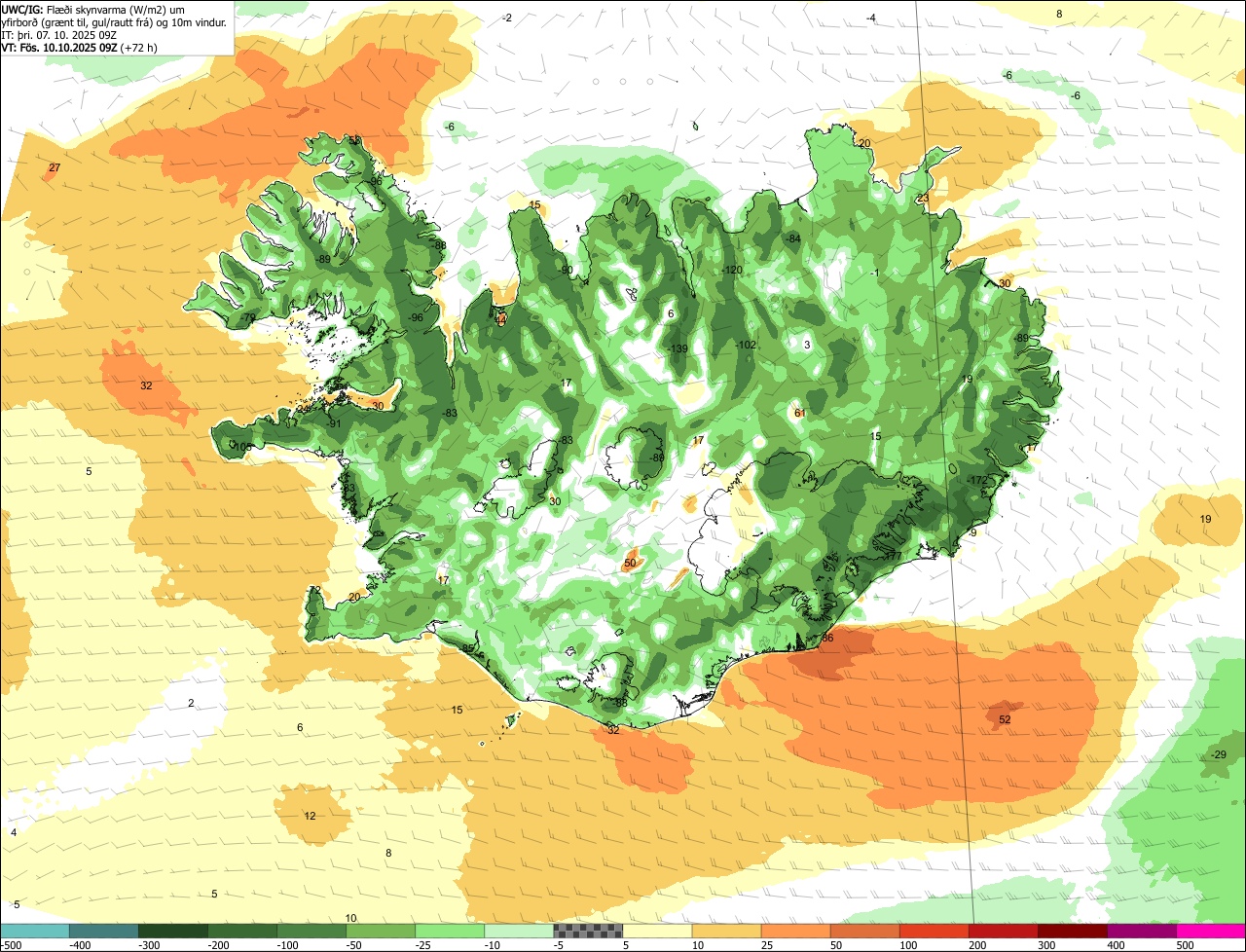Screen dimensions: 1246x952
Task: Click legend swatch between 200 and 300
Action: [x=1004, y=932]
